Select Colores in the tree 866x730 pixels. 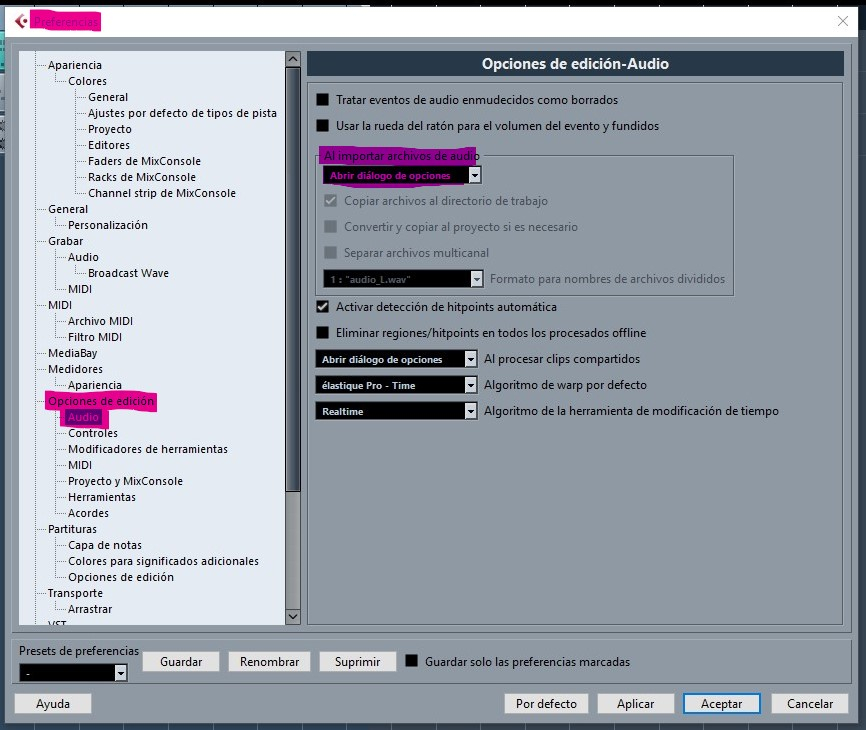87,81
